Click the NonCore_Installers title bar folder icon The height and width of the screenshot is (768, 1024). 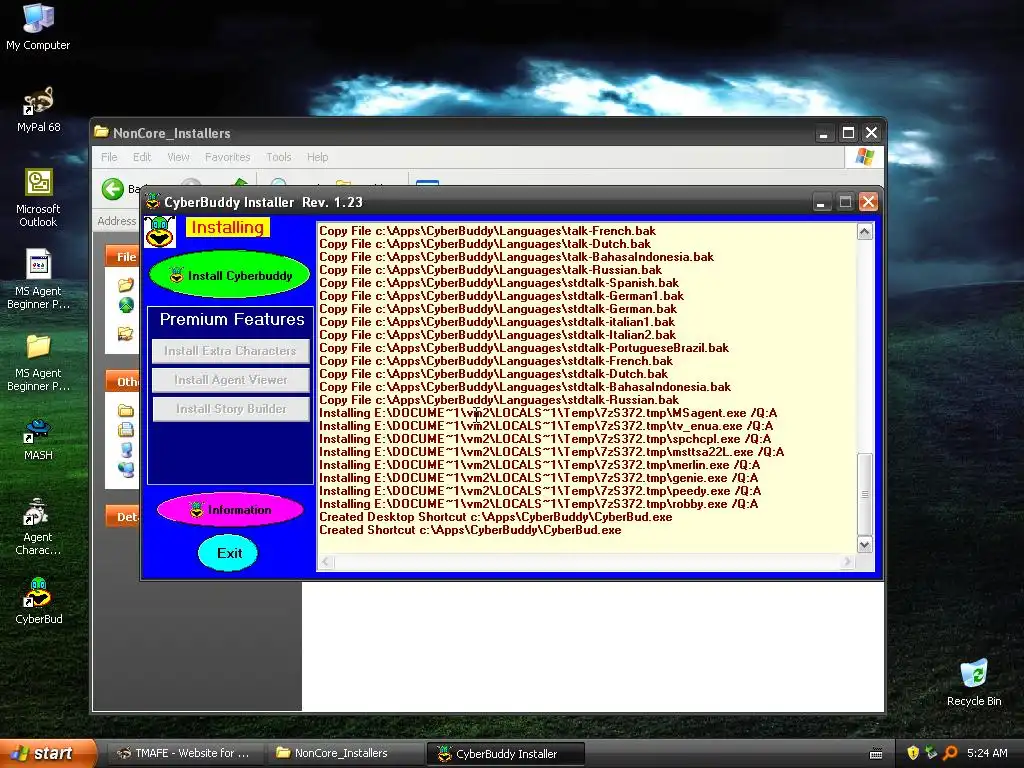101,133
